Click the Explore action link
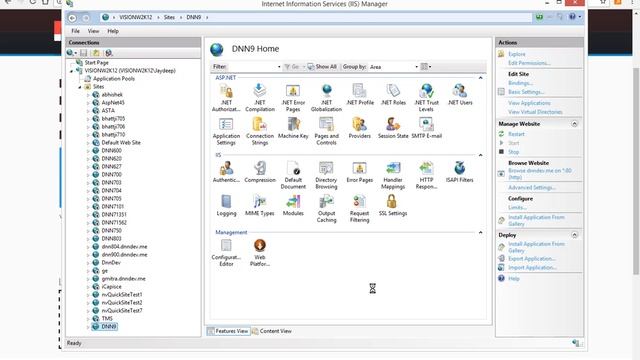 tap(517, 54)
